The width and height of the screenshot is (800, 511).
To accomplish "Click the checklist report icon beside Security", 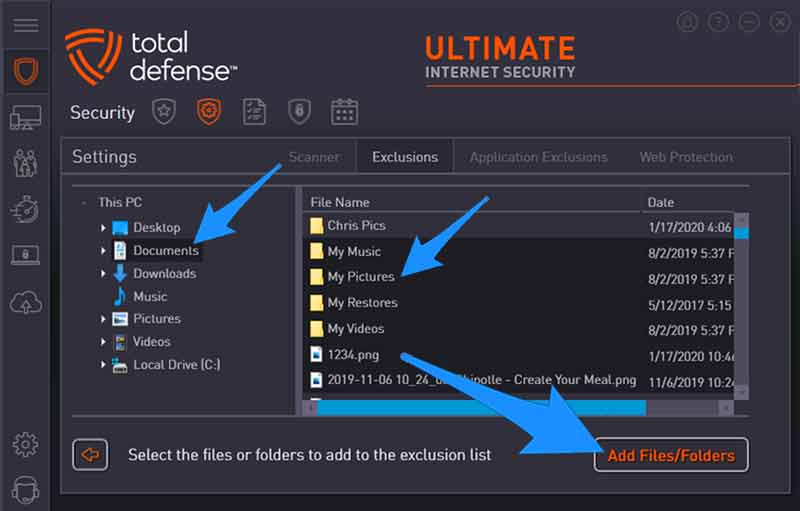I will [x=254, y=112].
